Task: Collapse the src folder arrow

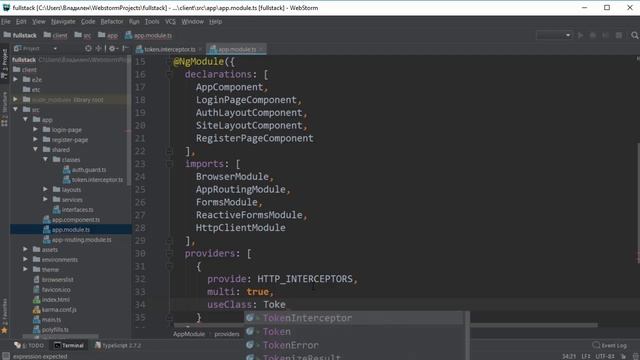Action: point(16,110)
